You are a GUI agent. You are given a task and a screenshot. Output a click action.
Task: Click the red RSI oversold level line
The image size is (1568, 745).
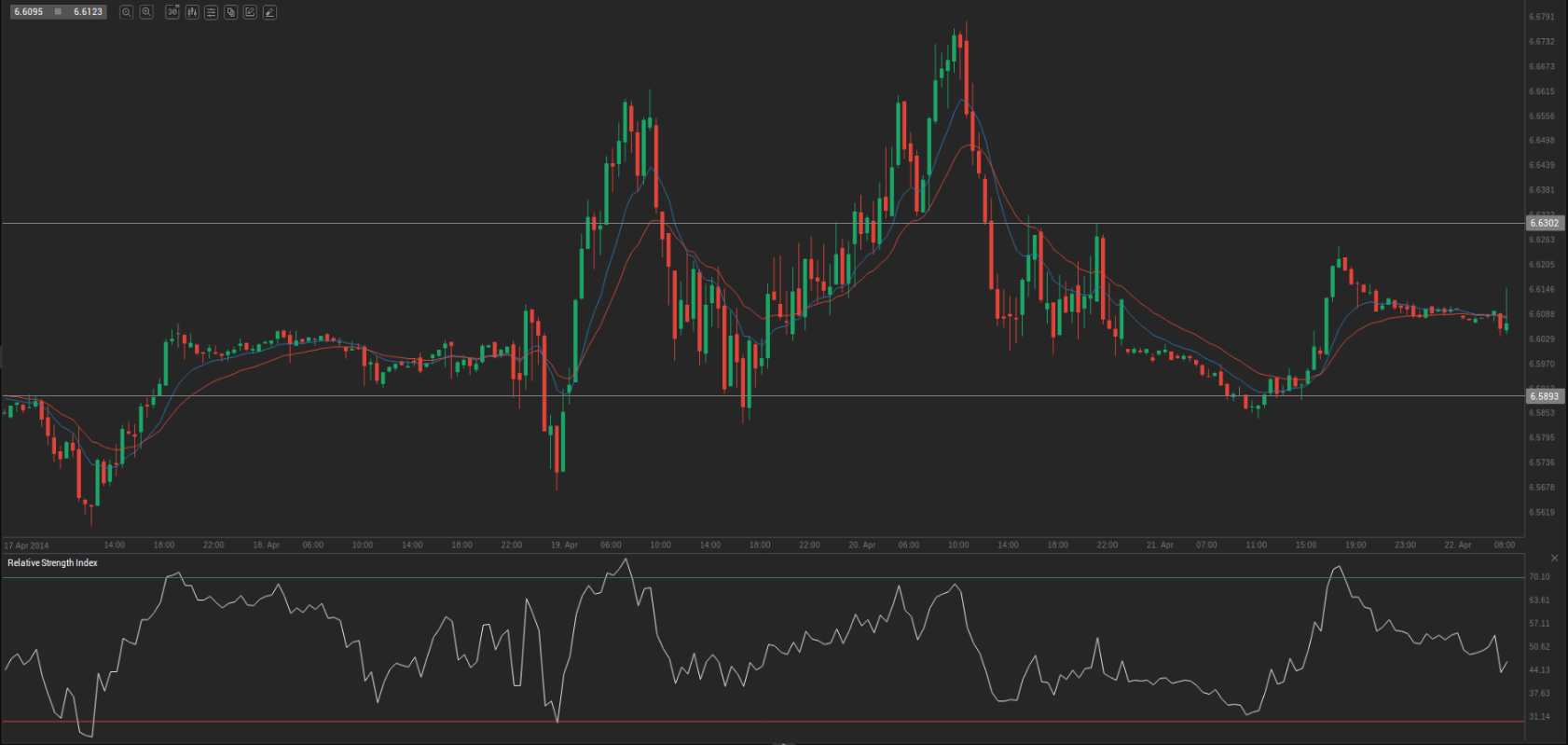pyautogui.click(x=746, y=722)
